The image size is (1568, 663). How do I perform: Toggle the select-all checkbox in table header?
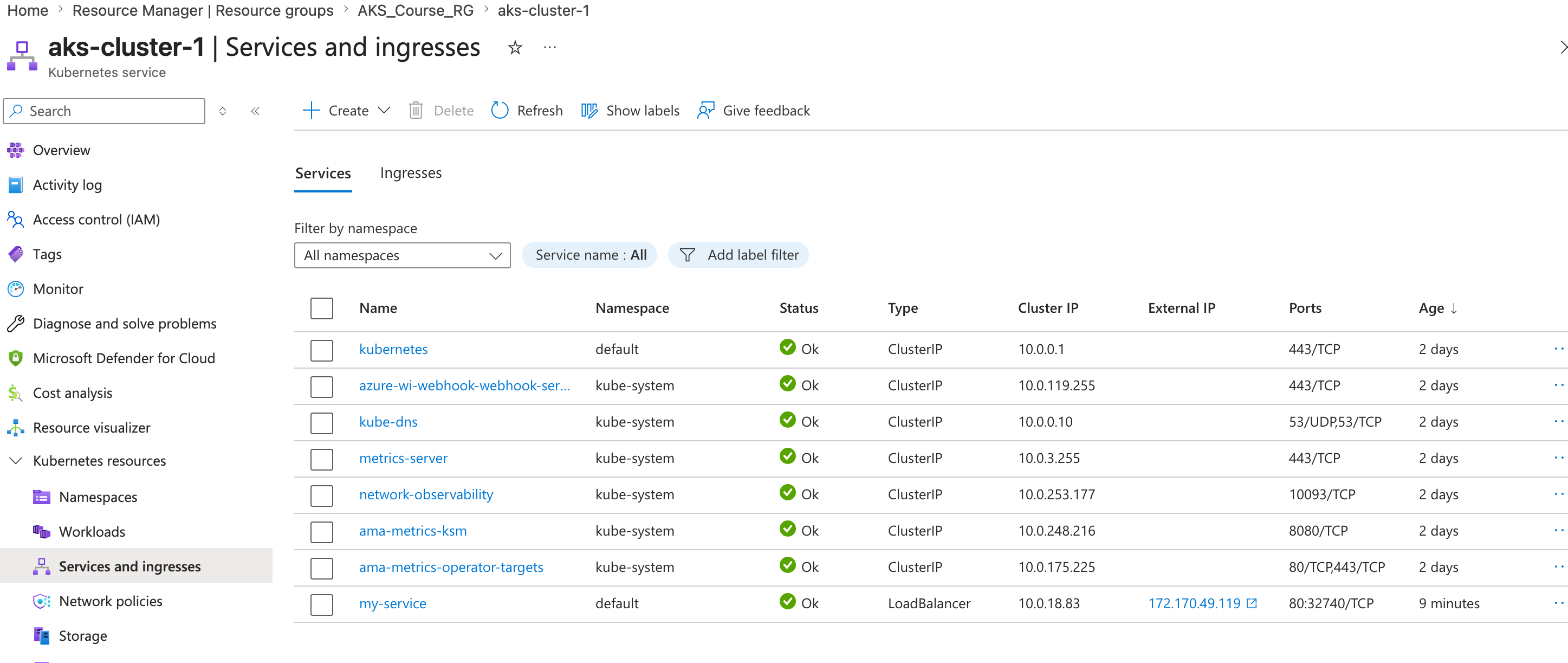(321, 308)
